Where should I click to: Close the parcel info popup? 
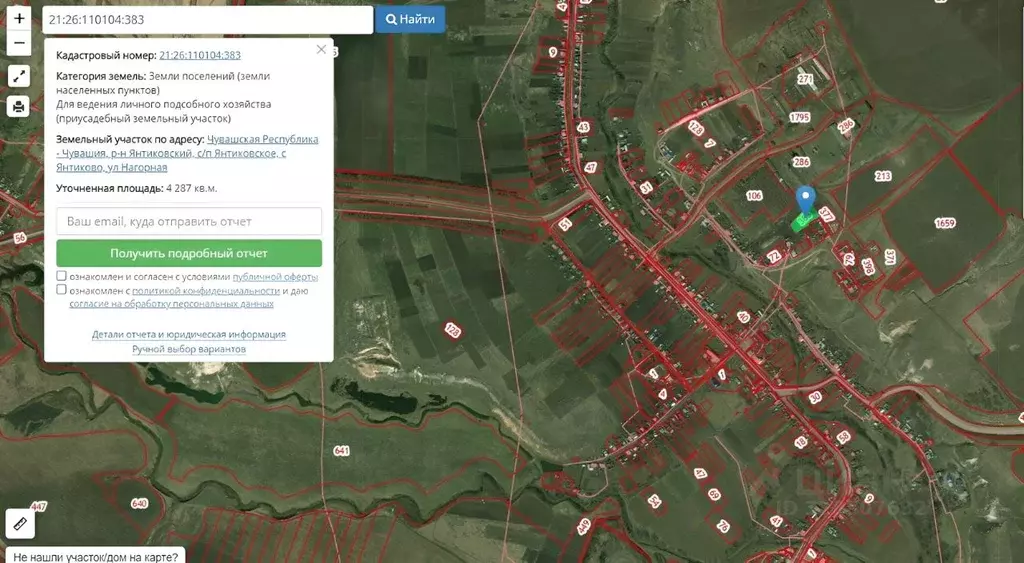click(x=321, y=49)
